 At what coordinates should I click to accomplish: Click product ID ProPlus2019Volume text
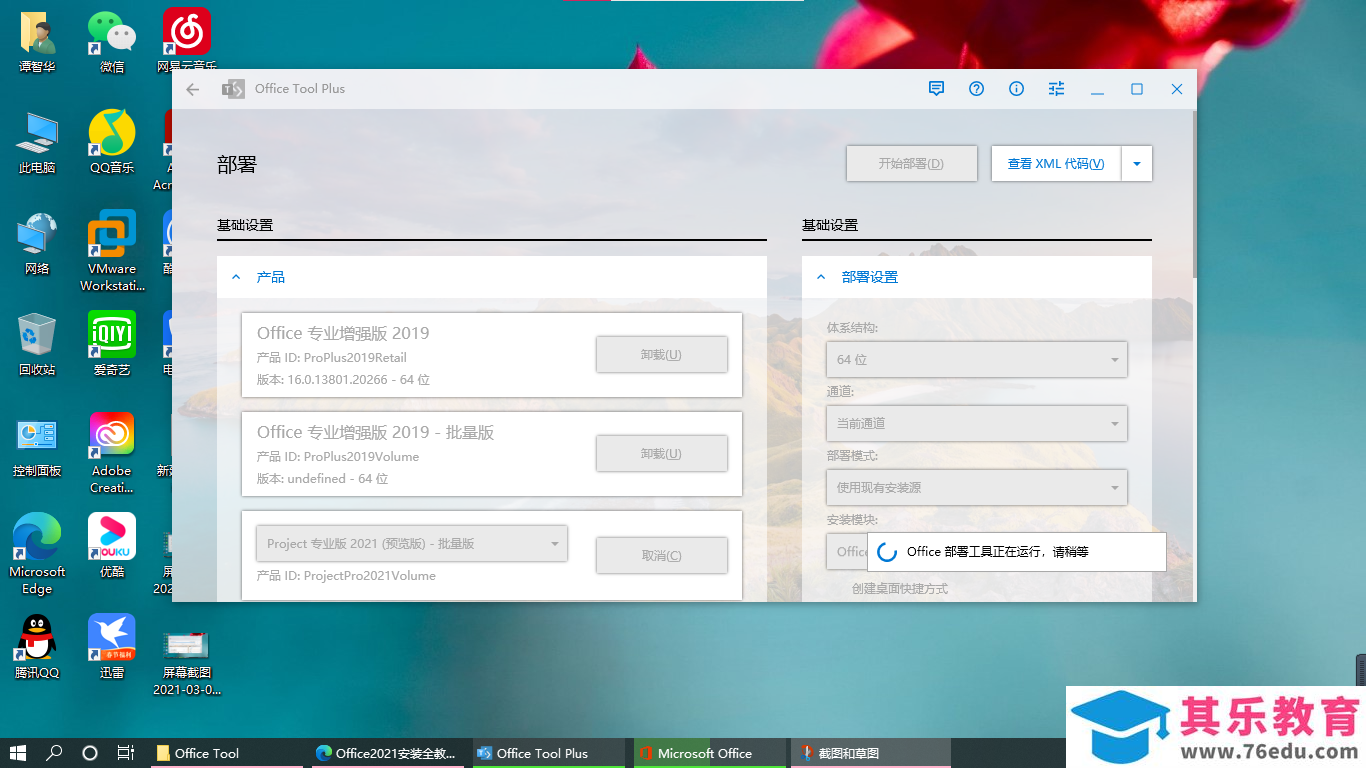point(338,456)
